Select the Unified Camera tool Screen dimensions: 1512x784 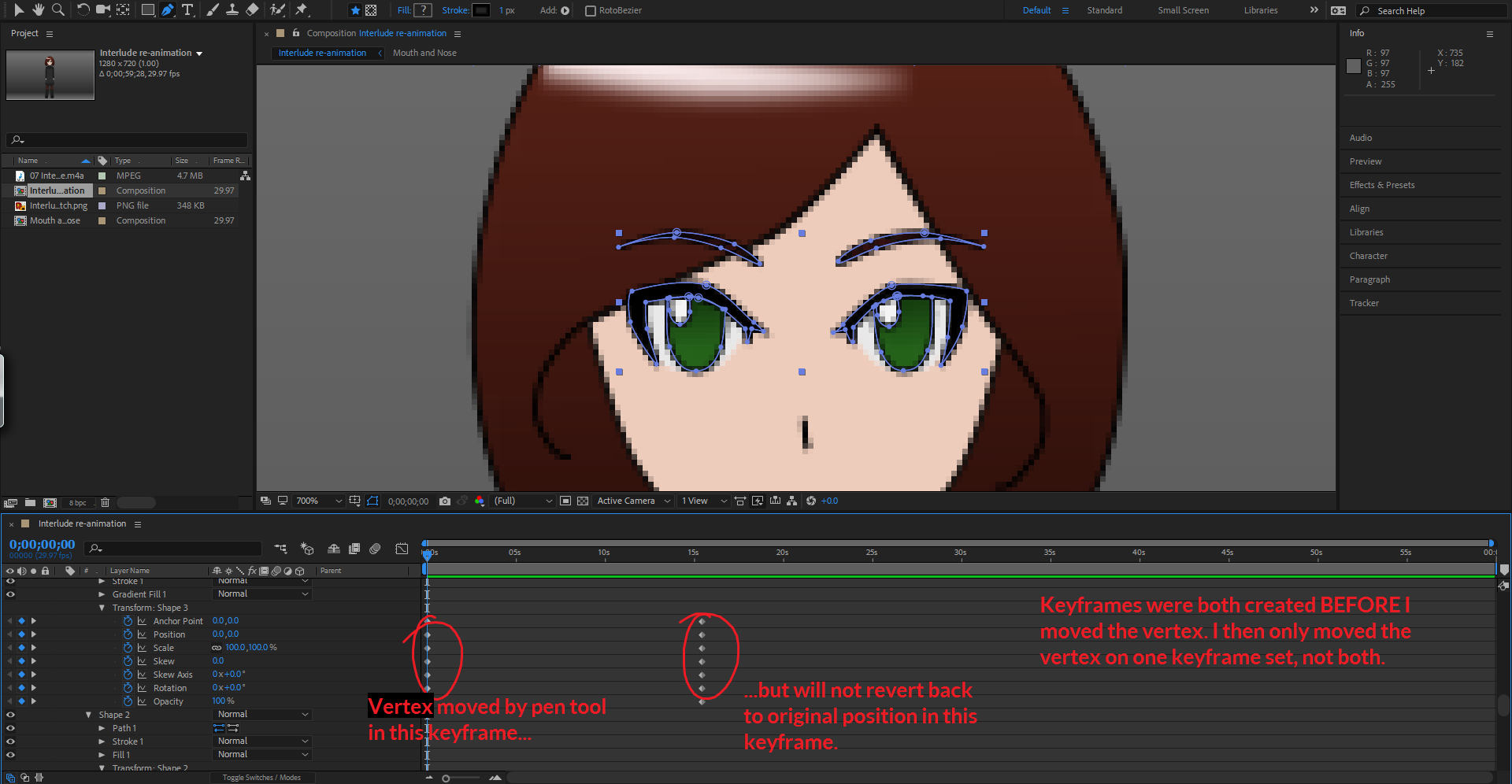tap(103, 10)
